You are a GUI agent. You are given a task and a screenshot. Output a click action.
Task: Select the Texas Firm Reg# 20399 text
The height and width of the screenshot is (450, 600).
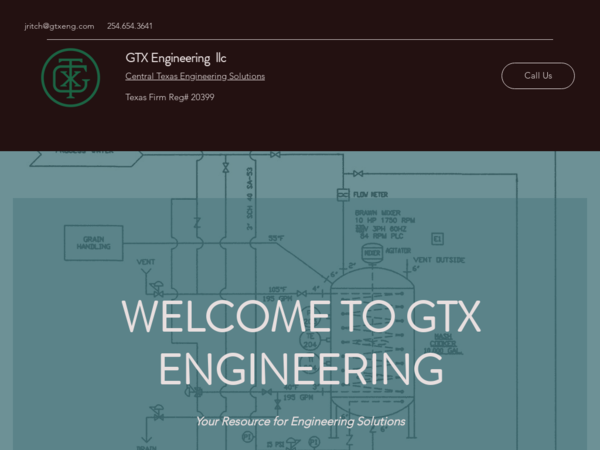[x=170, y=97]
